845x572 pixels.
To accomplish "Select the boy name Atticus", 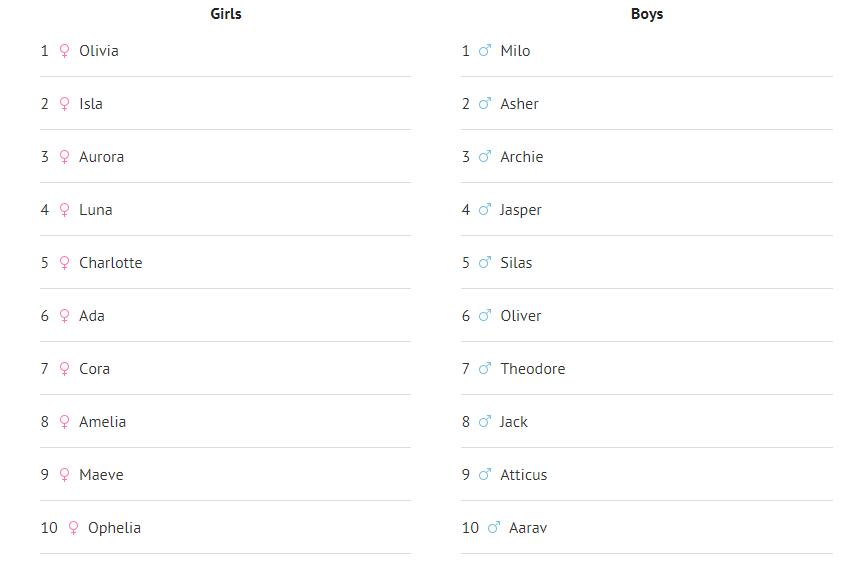I will tap(524, 475).
